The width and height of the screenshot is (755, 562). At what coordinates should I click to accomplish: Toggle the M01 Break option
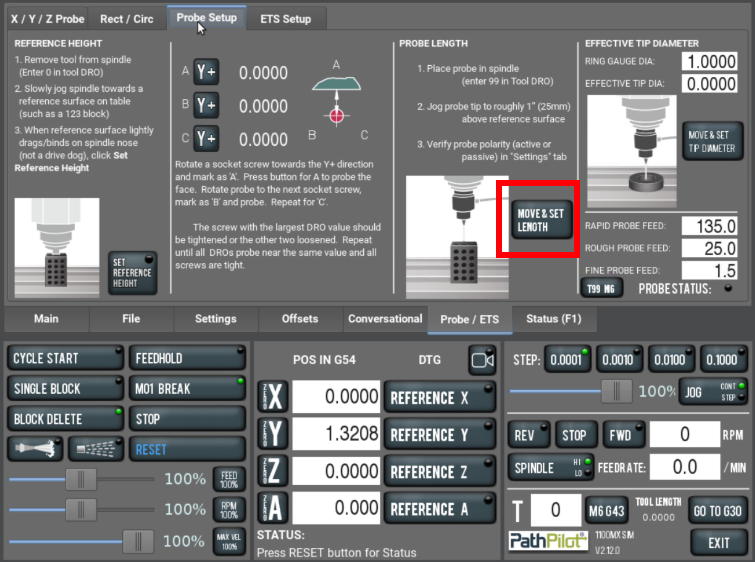point(187,388)
